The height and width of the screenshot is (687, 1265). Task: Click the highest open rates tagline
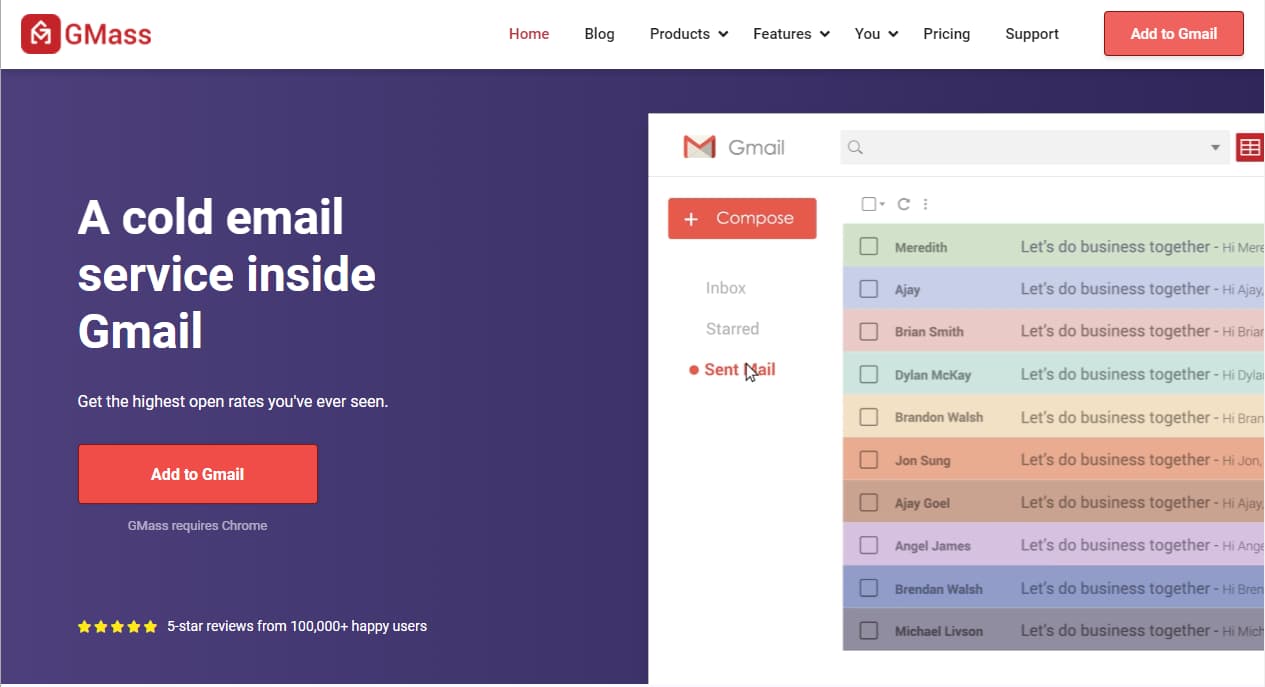coord(233,402)
